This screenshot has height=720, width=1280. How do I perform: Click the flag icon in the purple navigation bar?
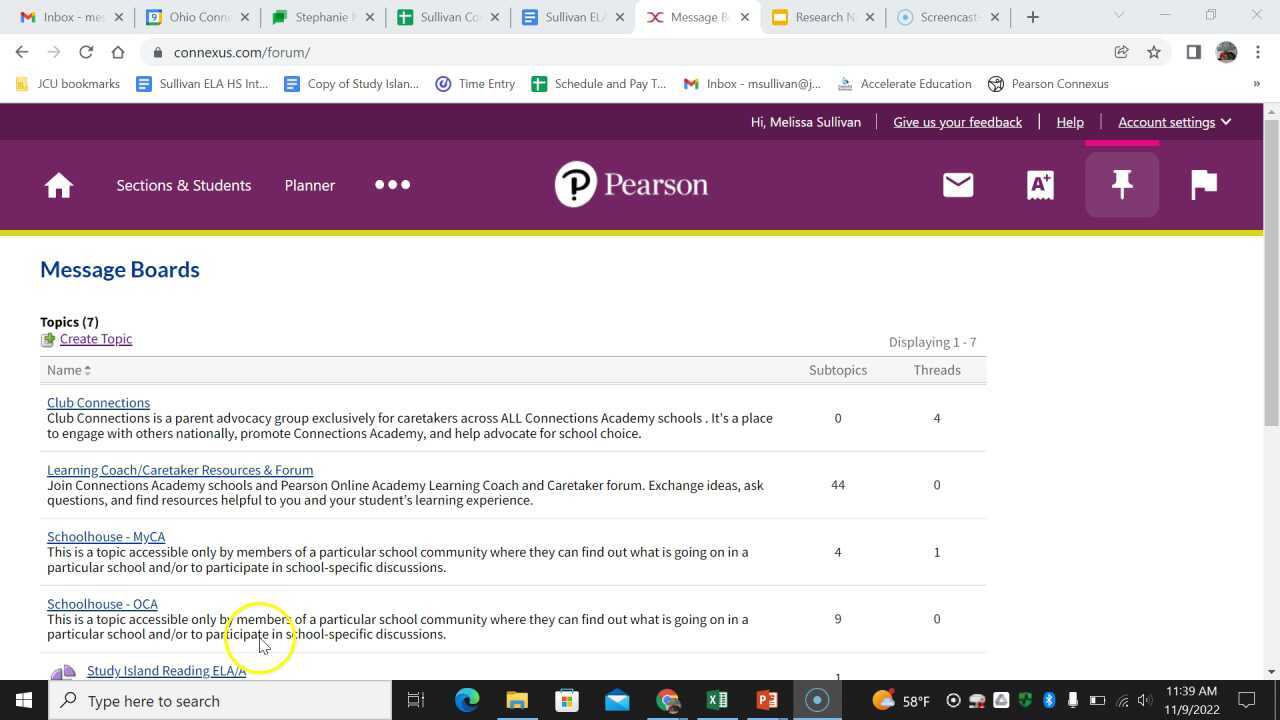point(1203,185)
